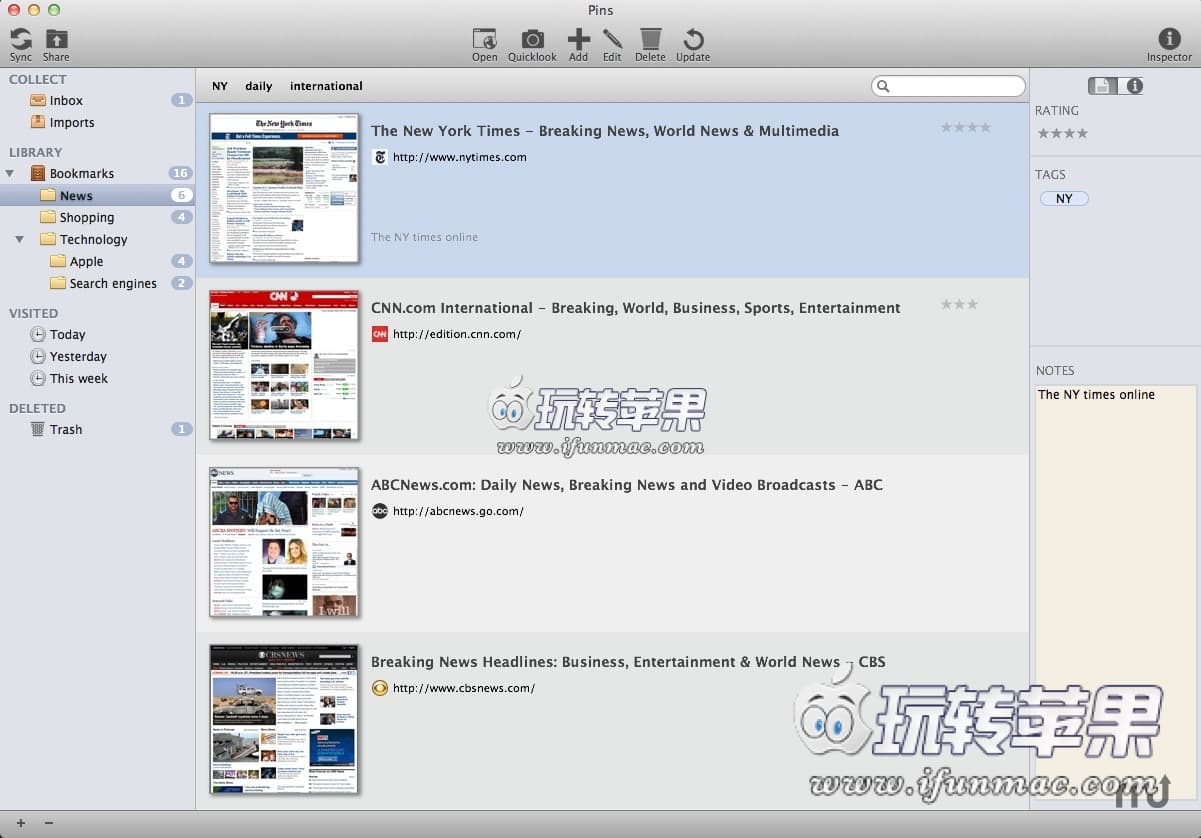Show bookmarks visited Yesterday

click(97, 356)
